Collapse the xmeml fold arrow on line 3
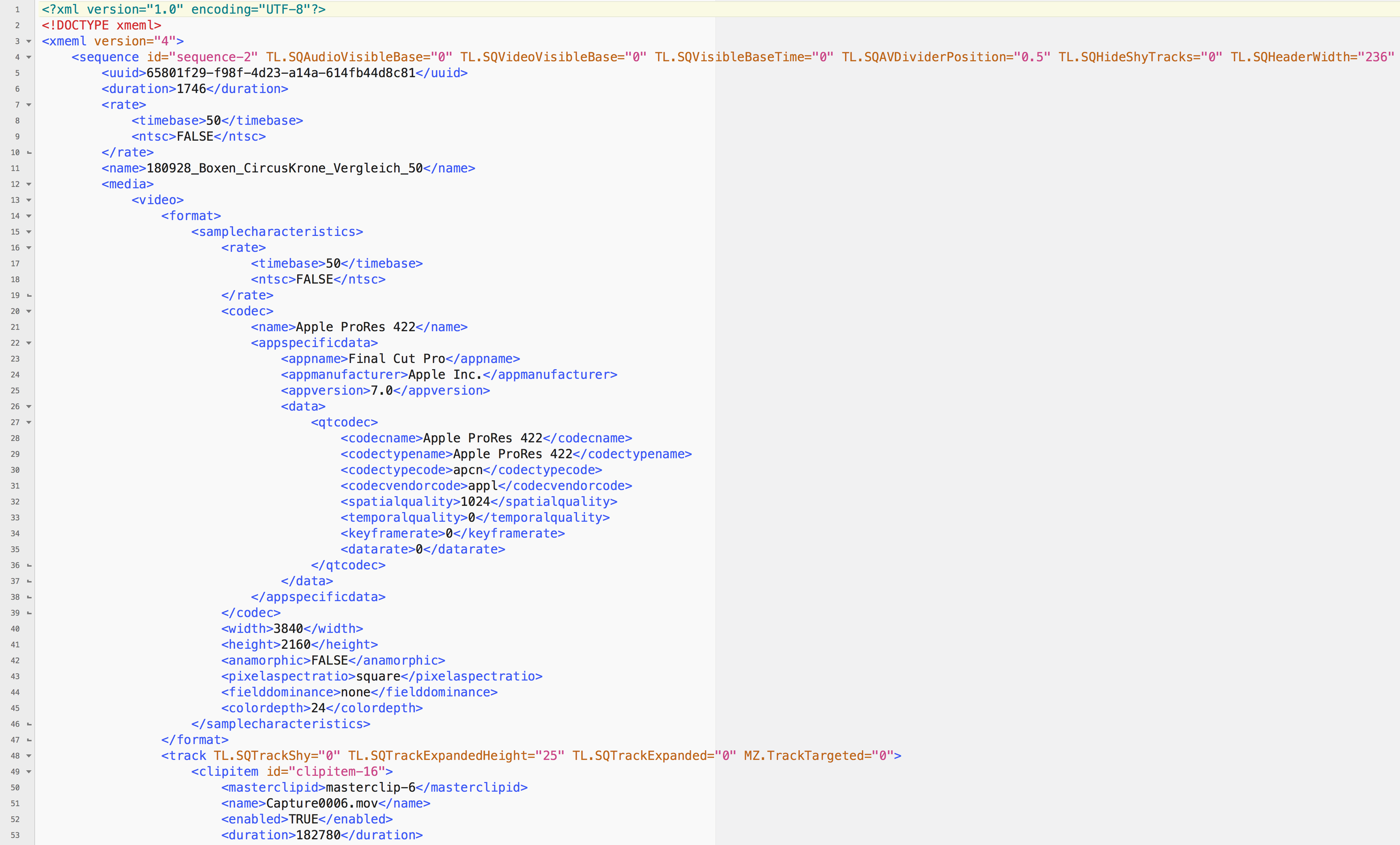 (x=29, y=42)
